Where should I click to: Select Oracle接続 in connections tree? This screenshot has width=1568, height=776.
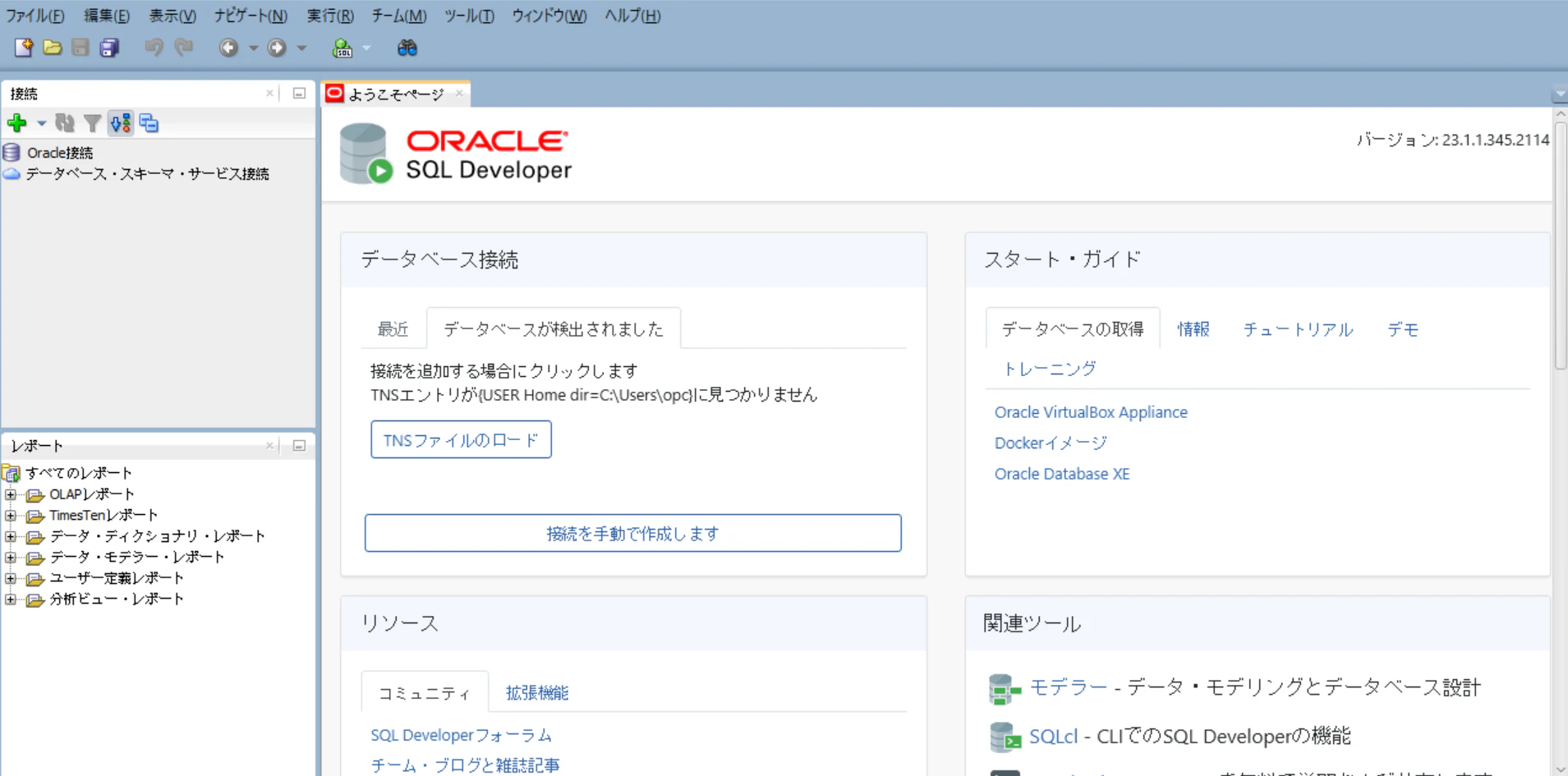(x=59, y=153)
